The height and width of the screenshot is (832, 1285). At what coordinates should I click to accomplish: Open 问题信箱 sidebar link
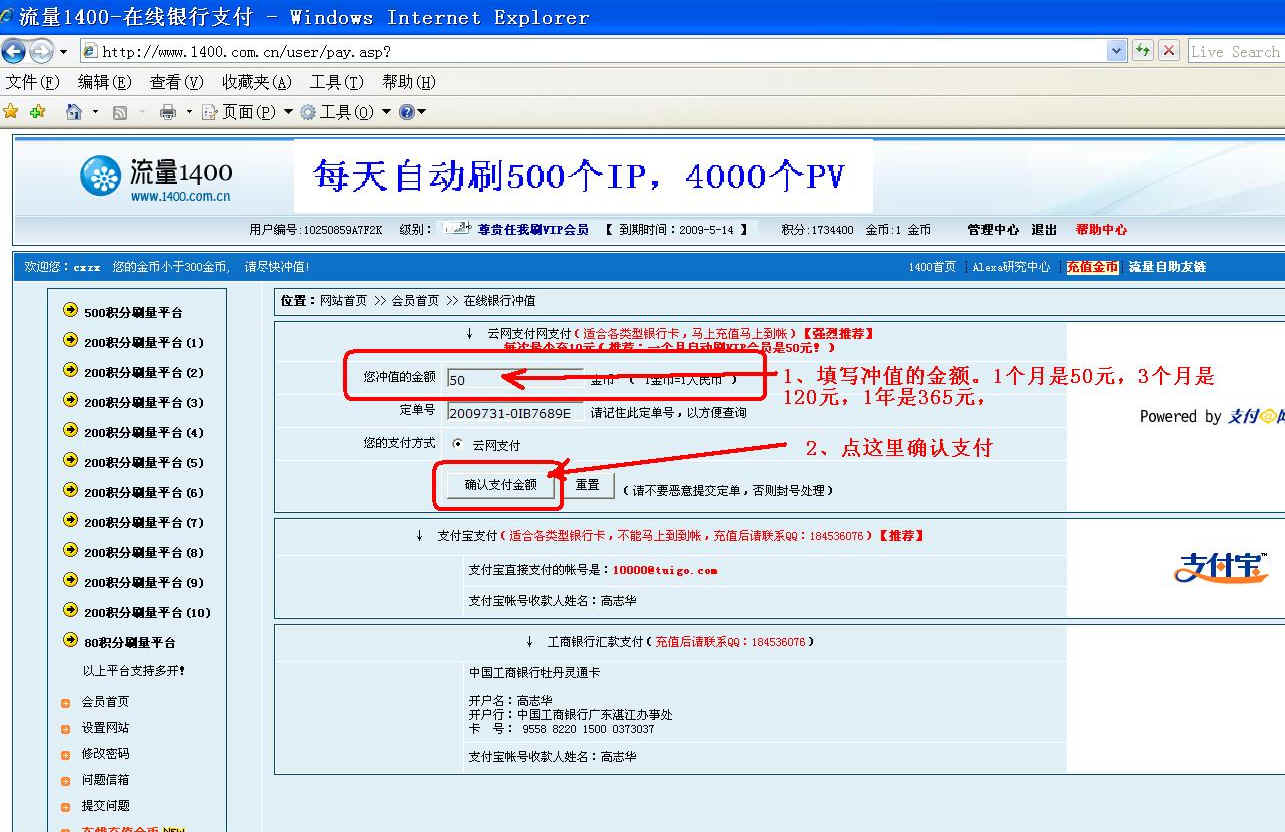tap(105, 780)
